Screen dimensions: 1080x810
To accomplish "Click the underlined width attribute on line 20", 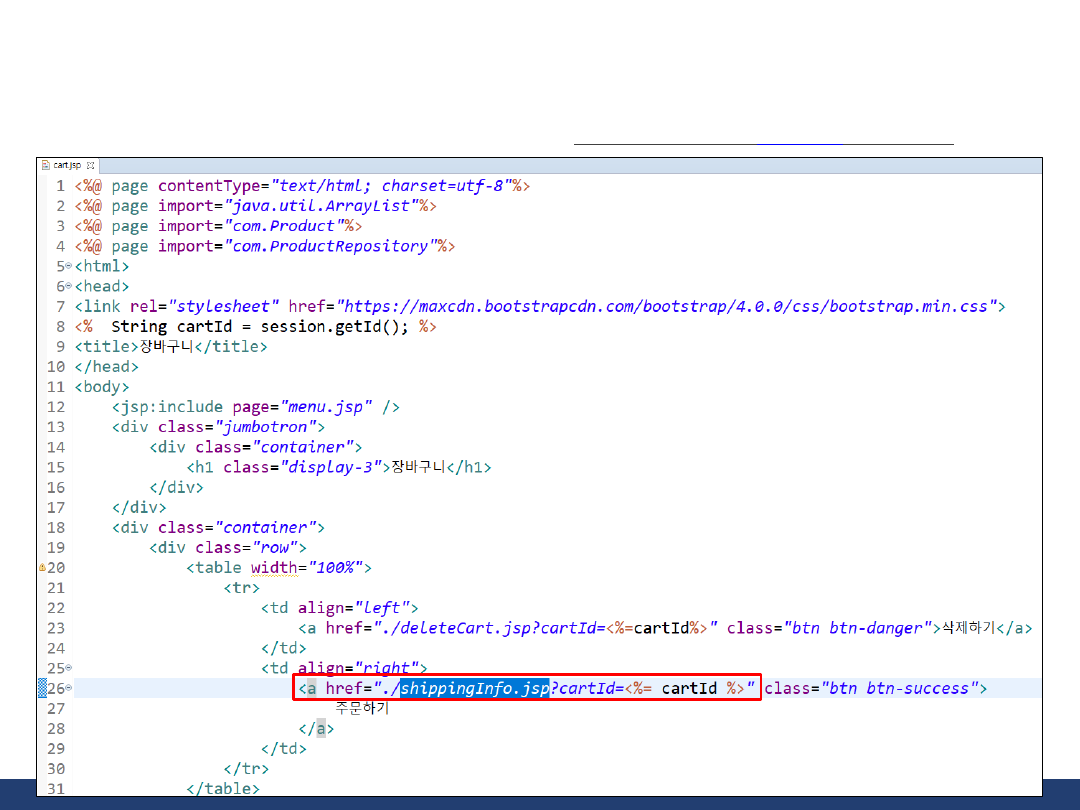I will coord(275,568).
